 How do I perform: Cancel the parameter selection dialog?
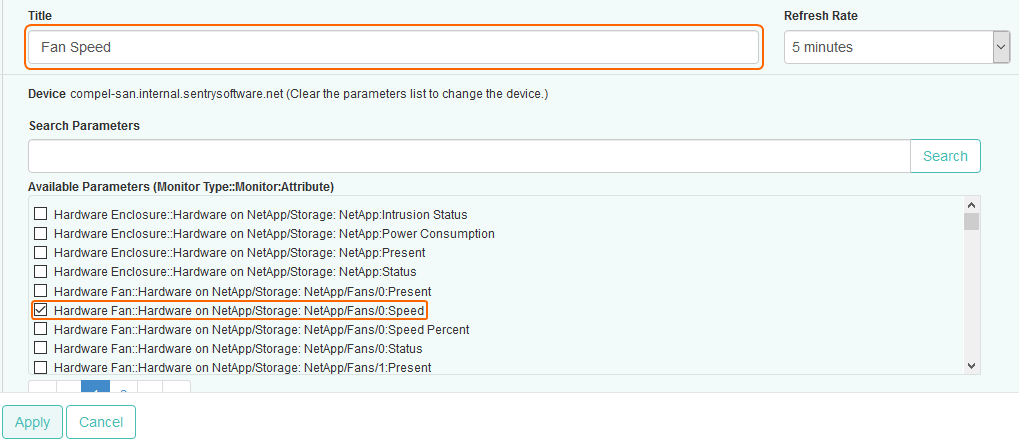click(101, 422)
